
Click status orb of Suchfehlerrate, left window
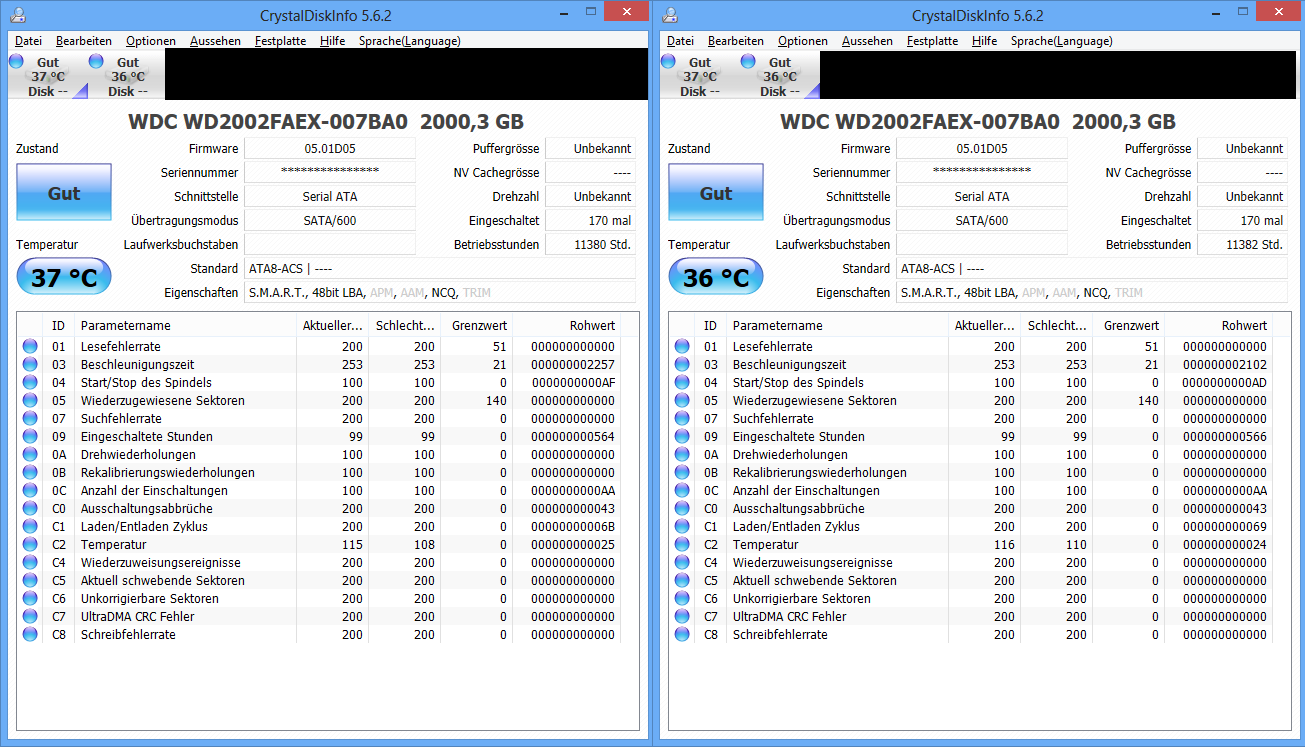tap(30, 418)
